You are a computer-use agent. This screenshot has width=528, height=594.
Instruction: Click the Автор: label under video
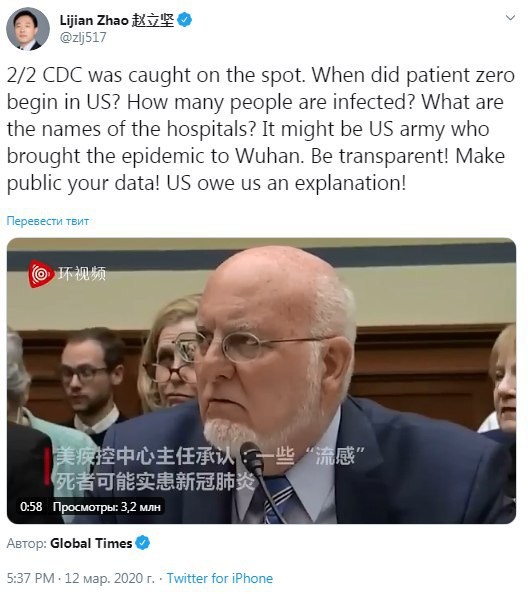(x=27, y=544)
